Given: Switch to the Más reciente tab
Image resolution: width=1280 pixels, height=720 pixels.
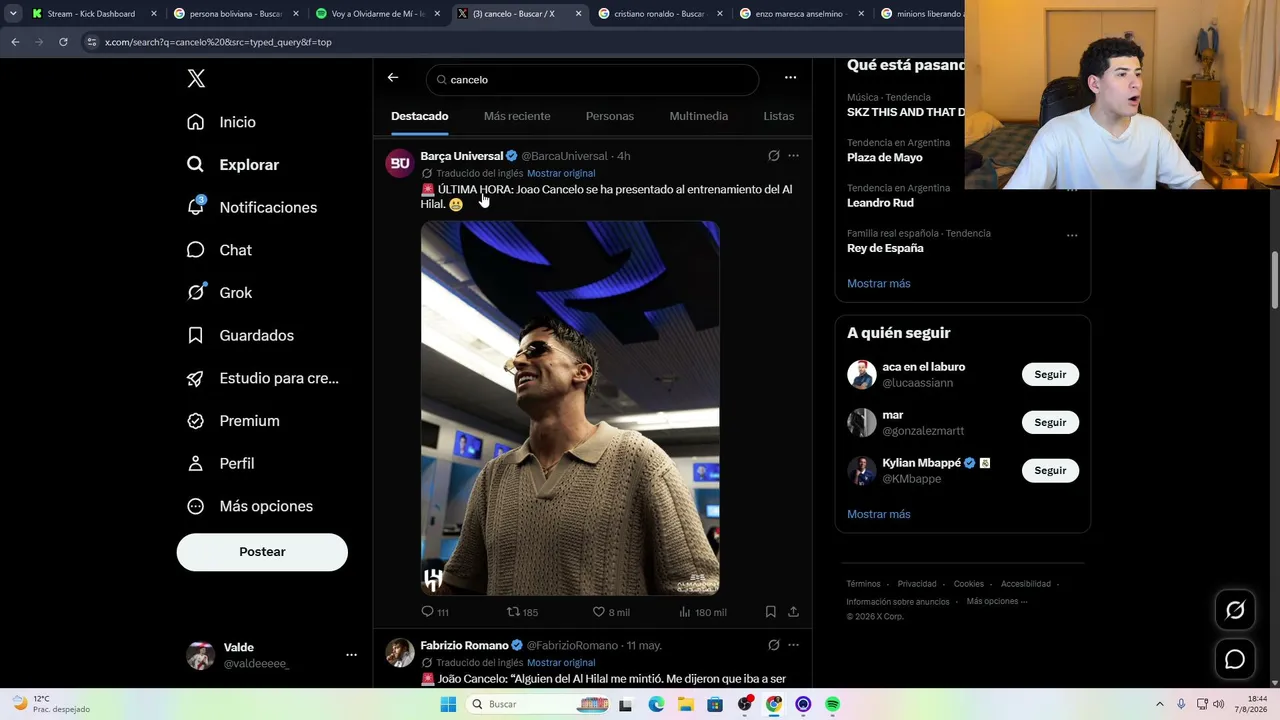Looking at the screenshot, I should tap(517, 116).
